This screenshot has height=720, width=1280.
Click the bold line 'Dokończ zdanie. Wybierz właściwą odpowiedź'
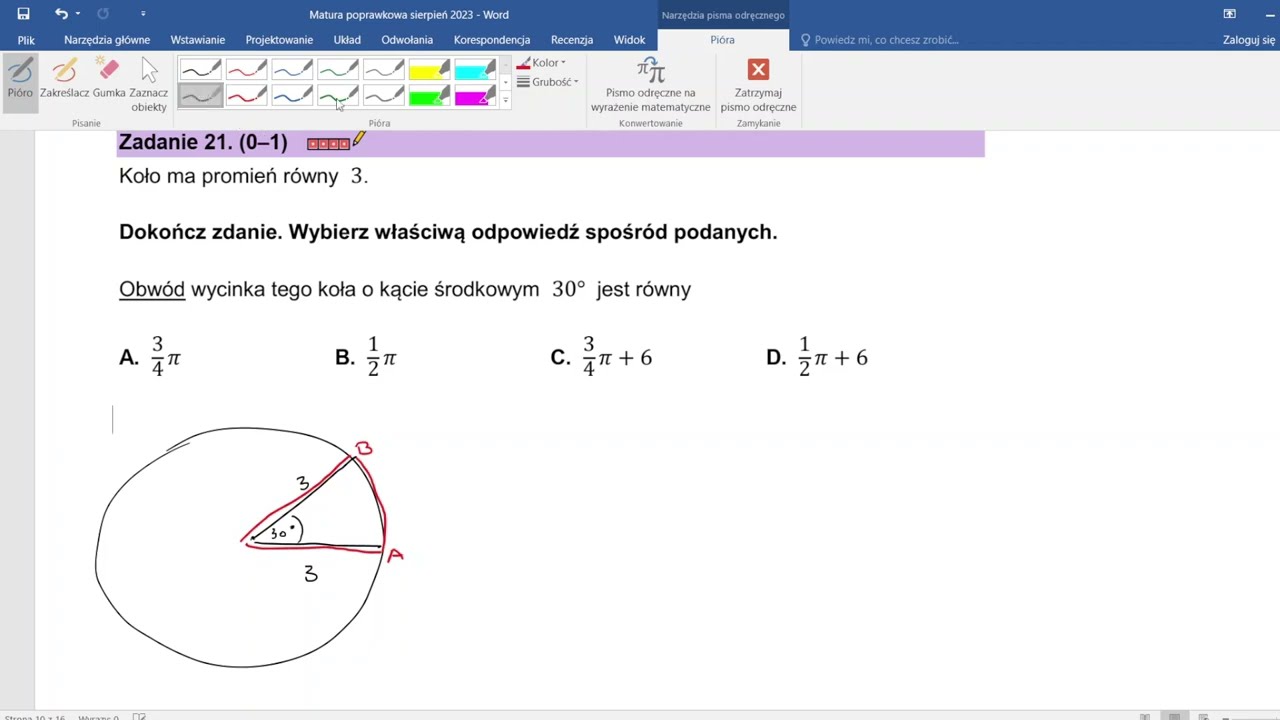coord(448,232)
